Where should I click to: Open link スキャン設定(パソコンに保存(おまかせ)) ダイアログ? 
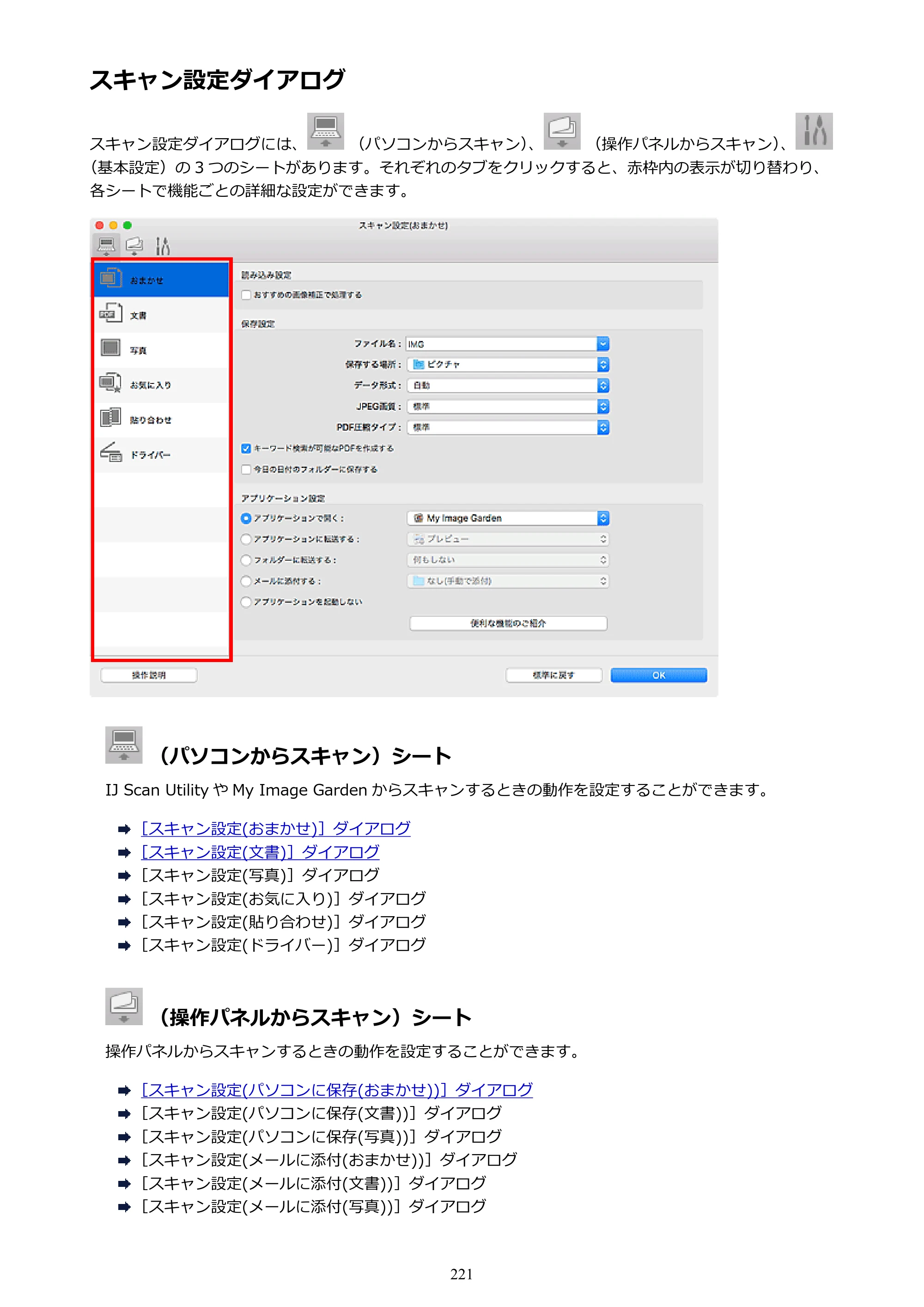click(x=336, y=1090)
